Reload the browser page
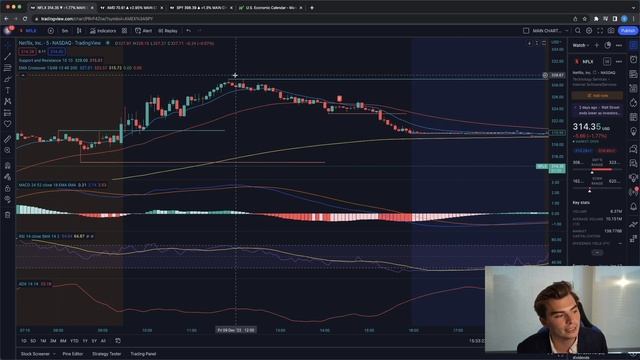Screen dimensions: 640x360 (25, 19)
